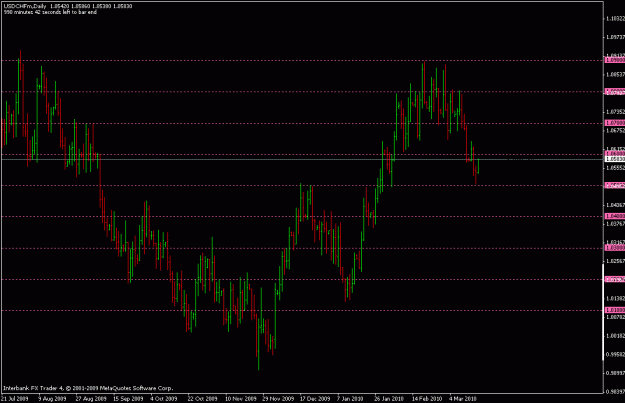Click the 0.99582 price scale label

[x=615, y=354]
